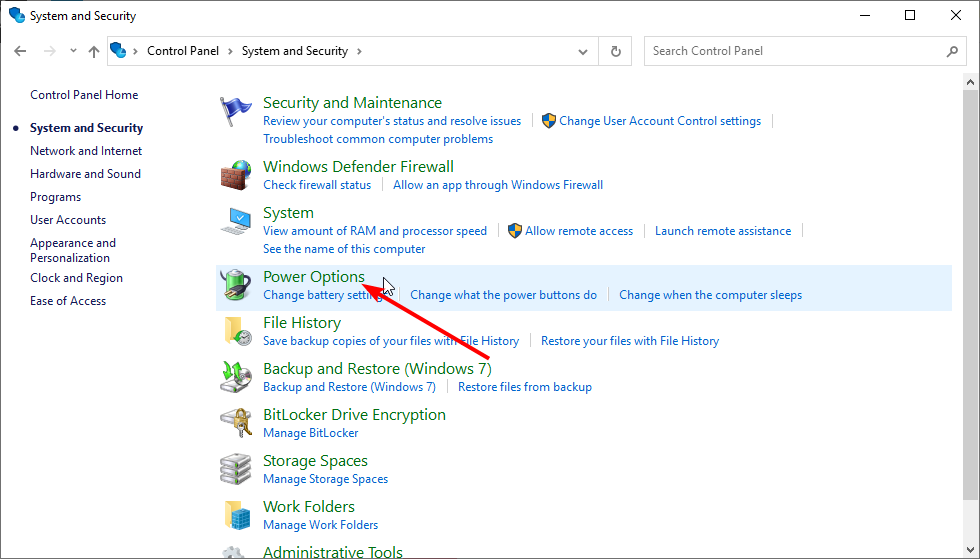Click the BitLocker Drive Encryption keys icon
The height and width of the screenshot is (559, 980).
pos(236,423)
